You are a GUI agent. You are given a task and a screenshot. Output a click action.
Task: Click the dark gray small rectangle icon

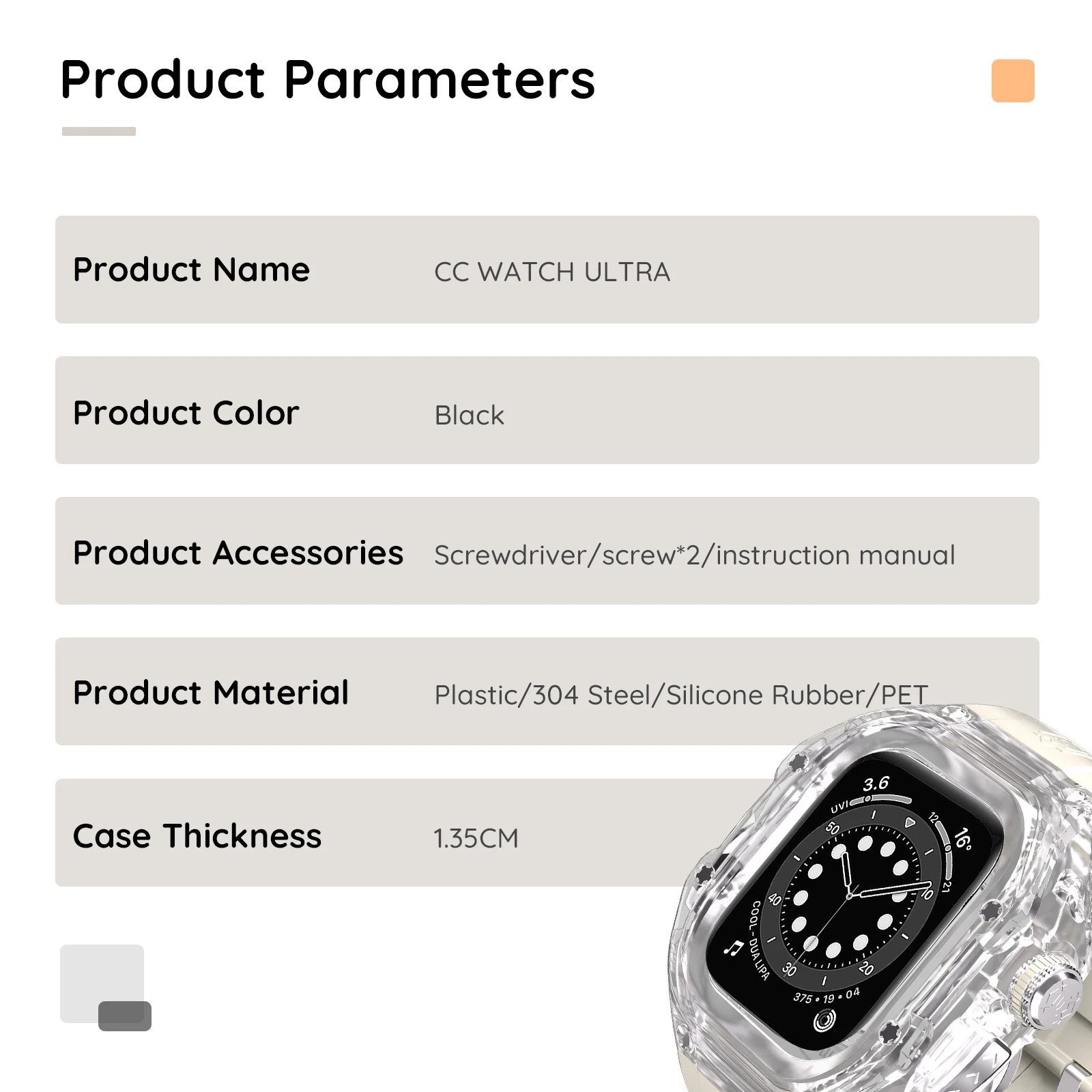click(125, 1016)
